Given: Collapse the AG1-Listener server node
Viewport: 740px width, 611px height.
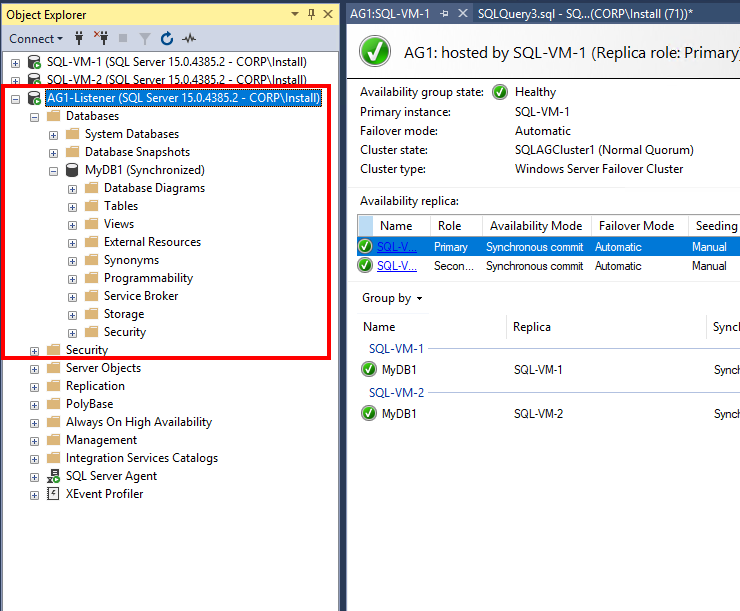Looking at the screenshot, I should [x=16, y=99].
